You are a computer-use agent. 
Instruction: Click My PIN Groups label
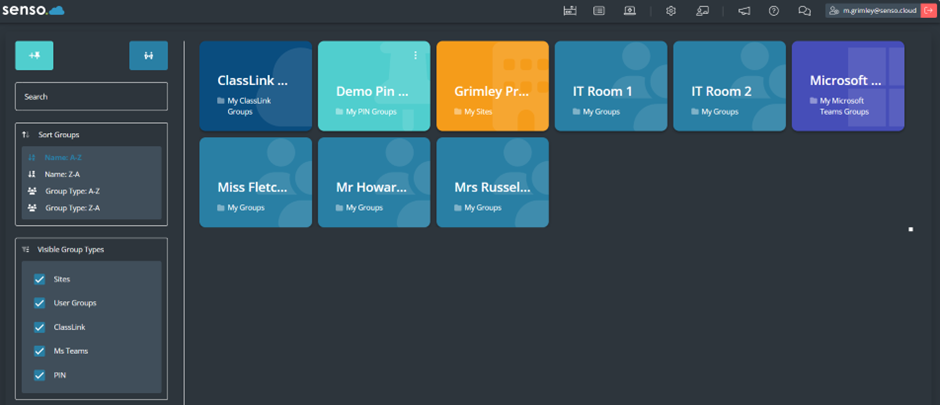tap(371, 111)
